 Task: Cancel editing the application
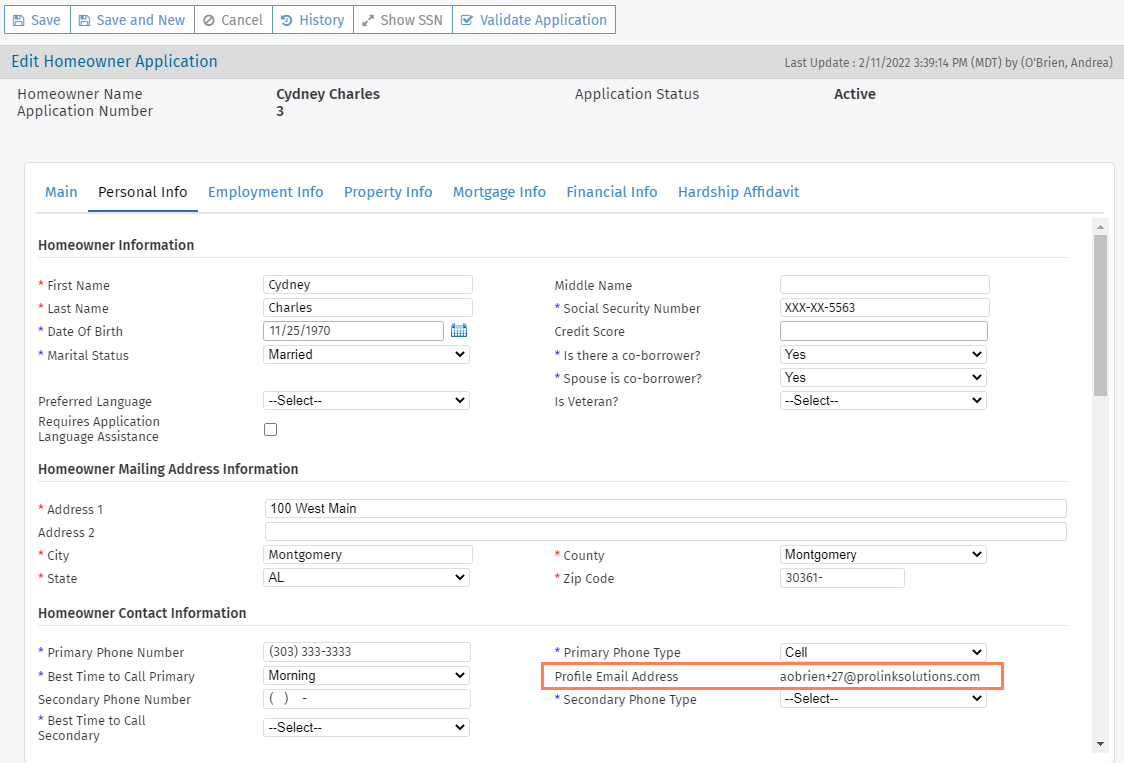233,20
